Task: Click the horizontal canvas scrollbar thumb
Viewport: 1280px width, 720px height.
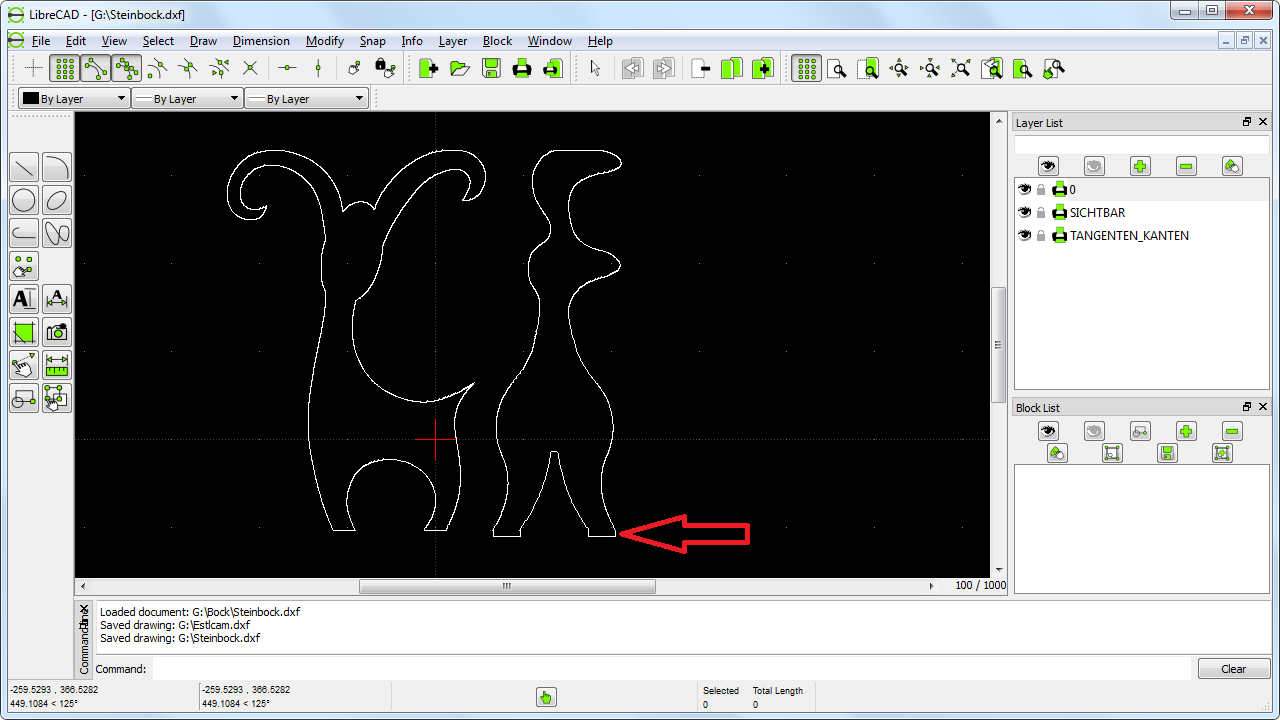Action: [x=507, y=586]
